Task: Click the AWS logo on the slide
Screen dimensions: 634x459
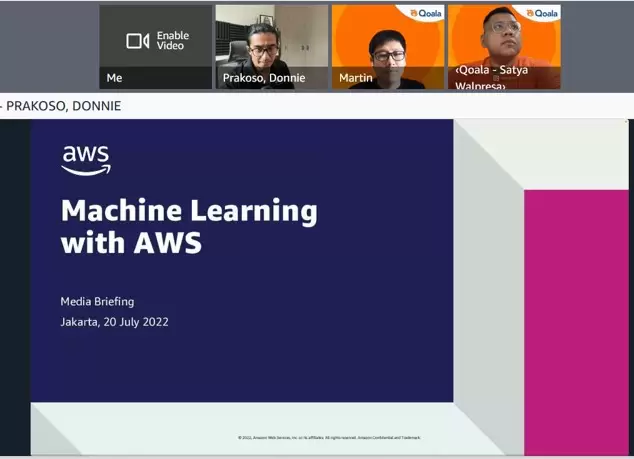Action: coord(86,160)
